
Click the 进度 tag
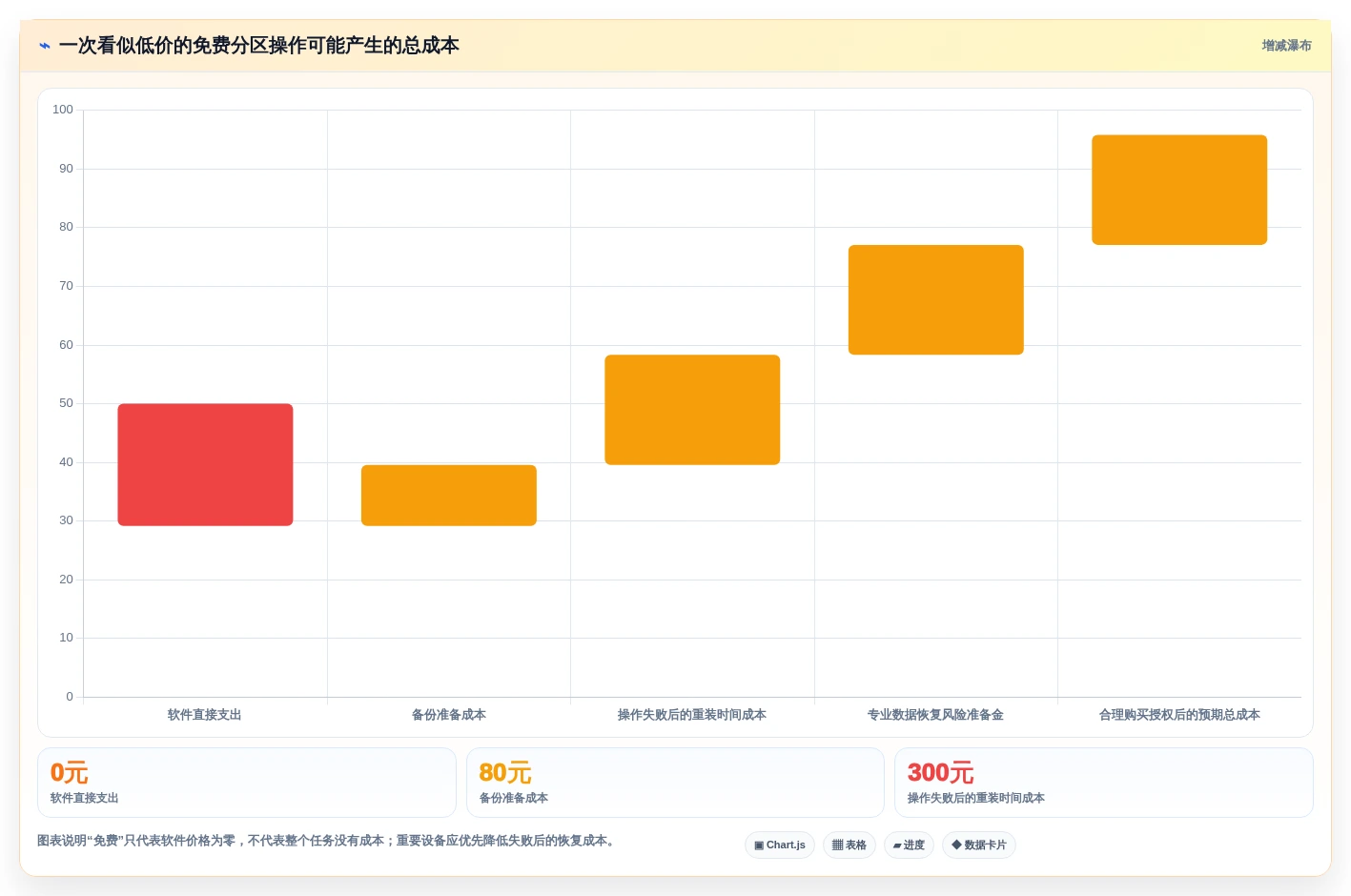pyautogui.click(x=909, y=845)
